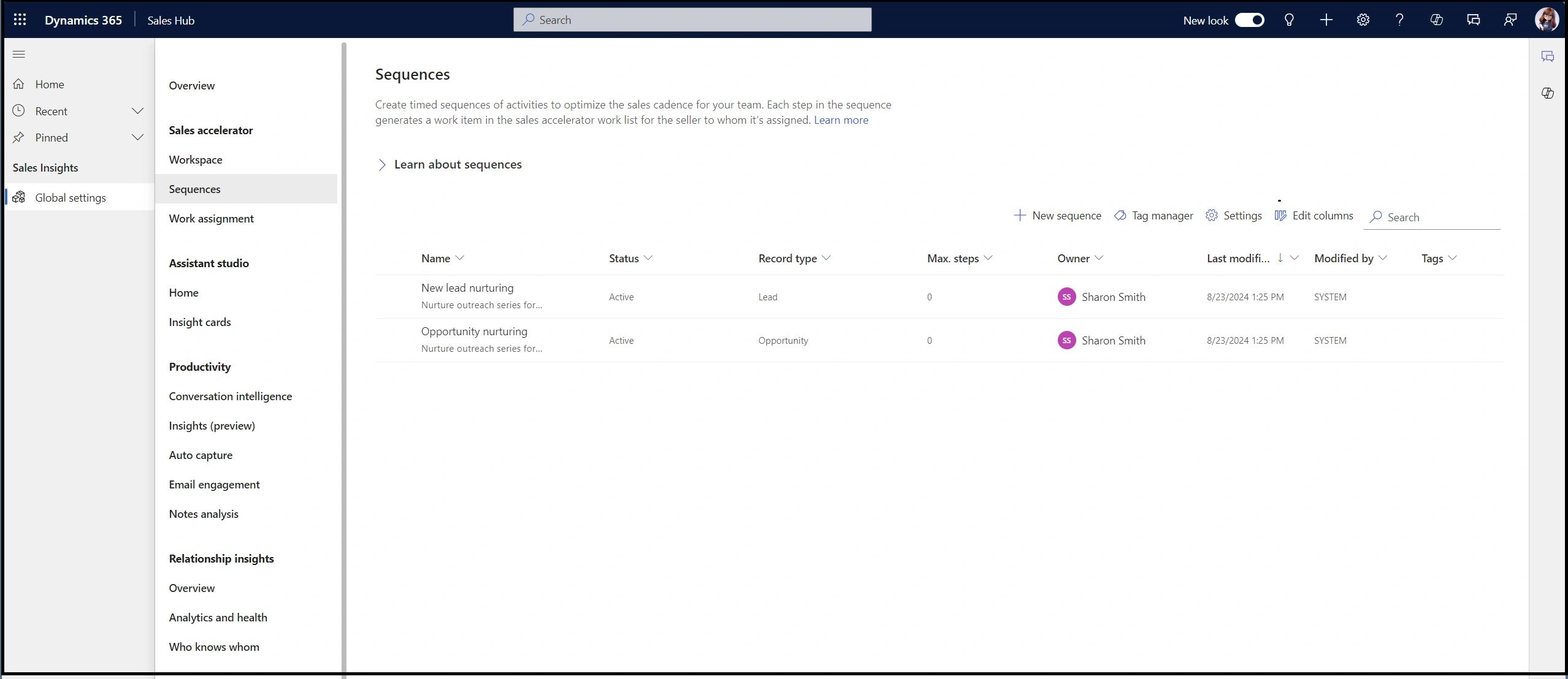The width and height of the screenshot is (1568, 679).
Task: Open the Dynamics 365 app launcher waffle
Action: click(x=20, y=19)
